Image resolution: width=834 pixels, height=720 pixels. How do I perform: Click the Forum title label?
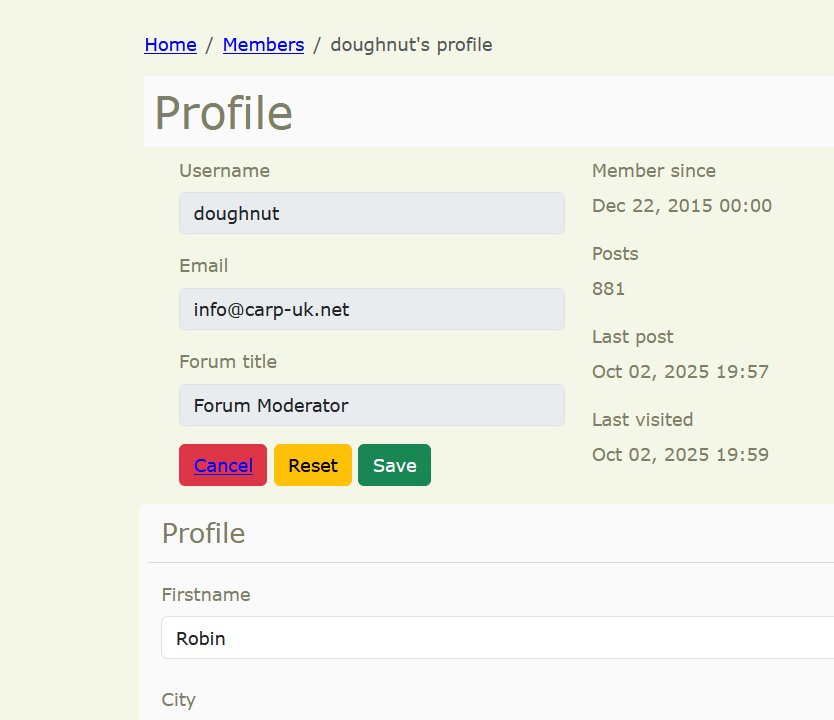click(228, 362)
